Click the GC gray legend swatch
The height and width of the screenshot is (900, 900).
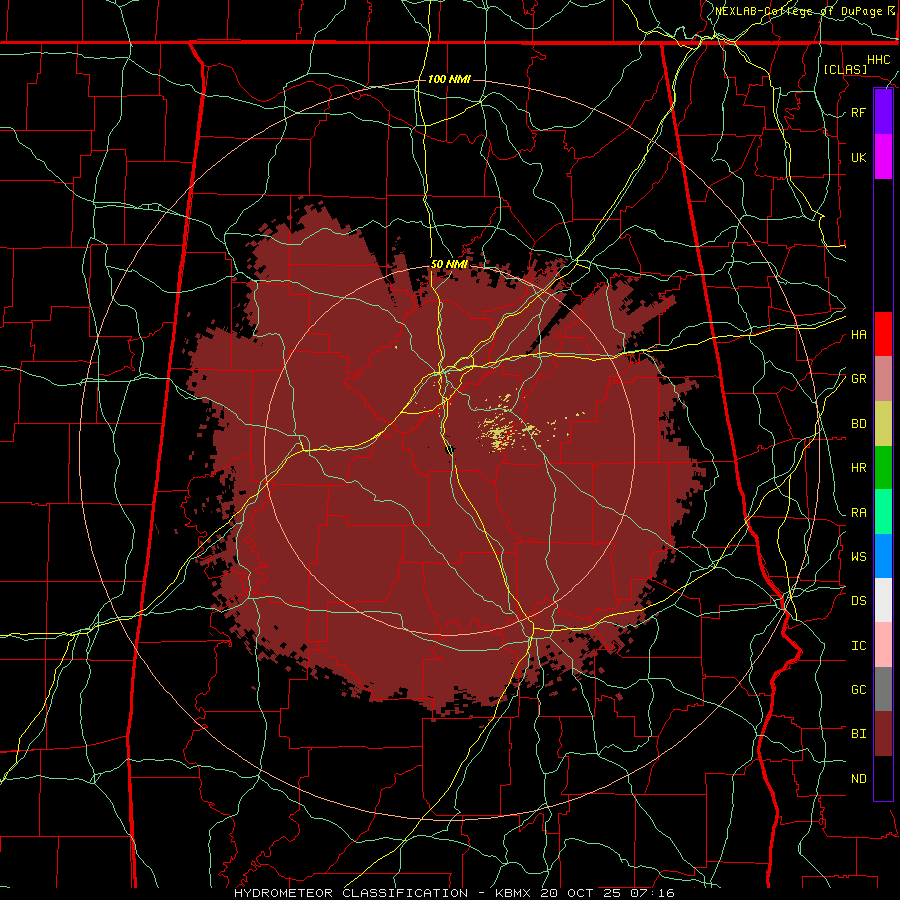(x=883, y=689)
